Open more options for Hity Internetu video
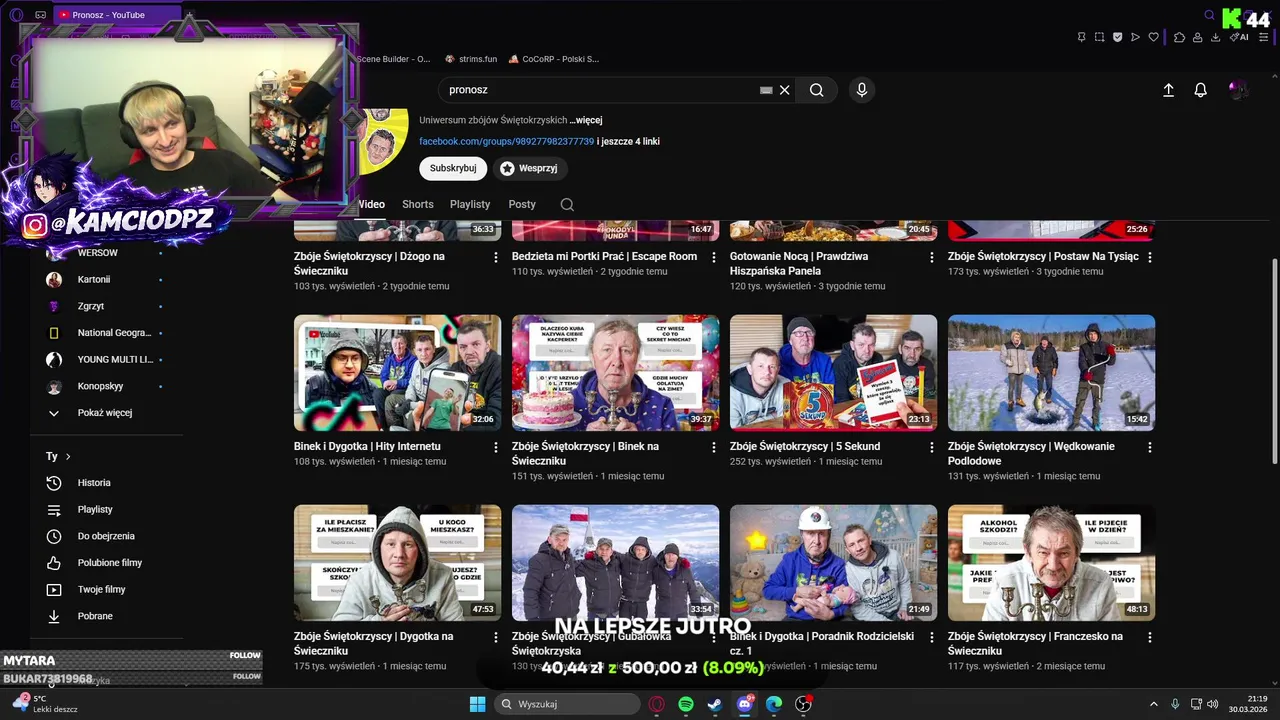 (496, 447)
